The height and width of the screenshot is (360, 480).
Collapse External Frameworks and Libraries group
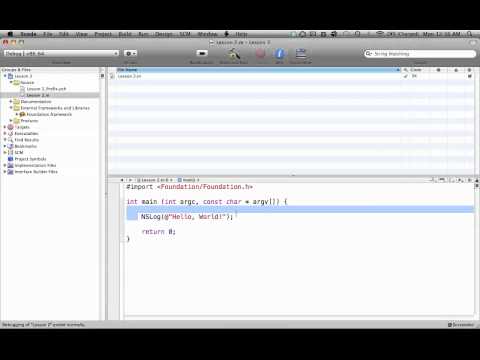[11, 108]
